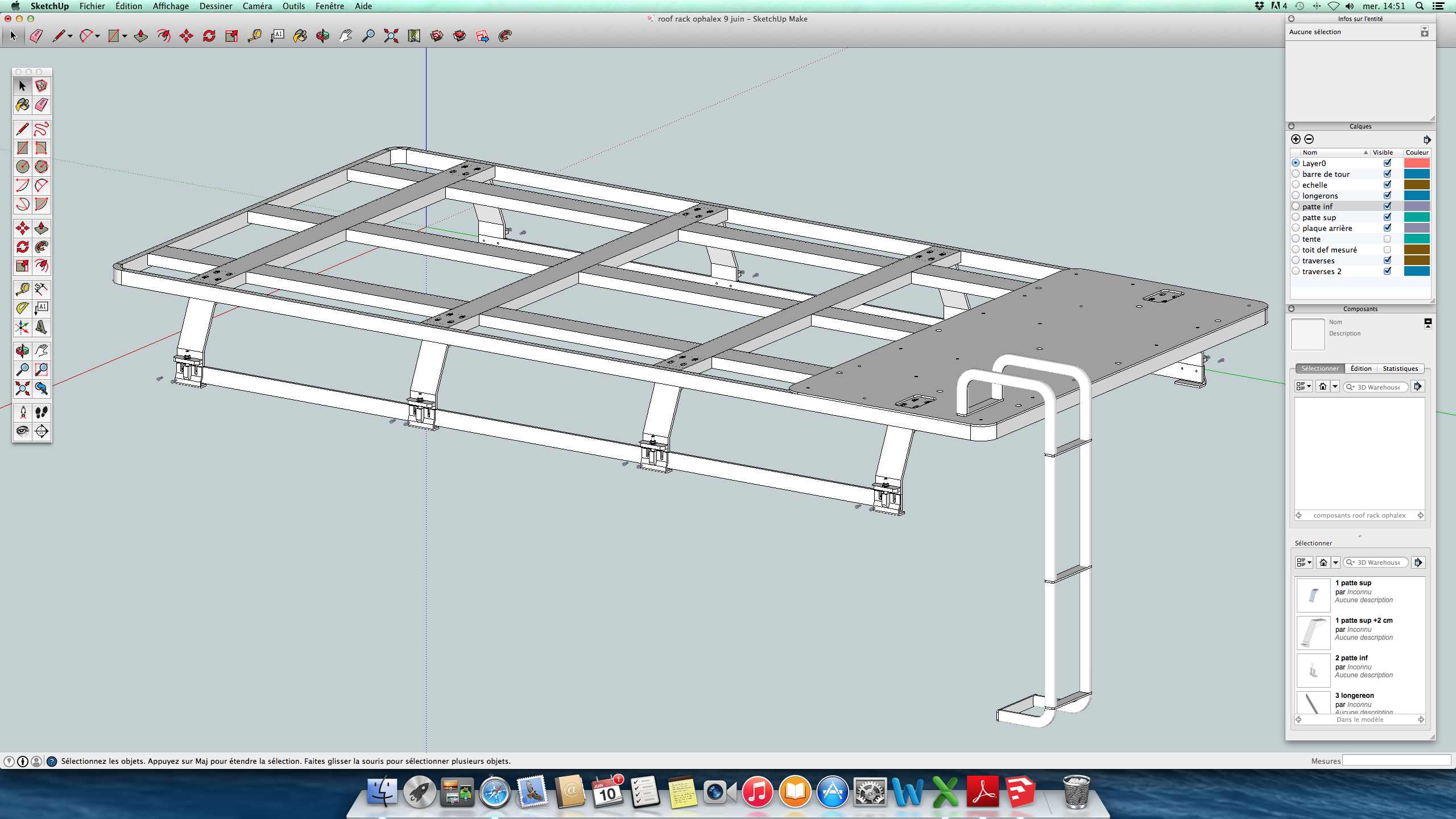Switch to the Statistiques tab
1456x819 pixels.
[x=1400, y=369]
